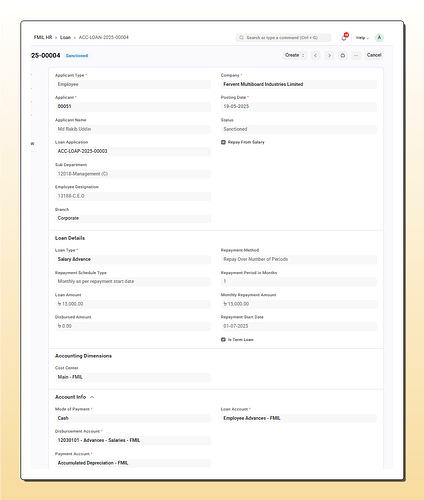Open the three-dot more options menu

click(x=356, y=55)
